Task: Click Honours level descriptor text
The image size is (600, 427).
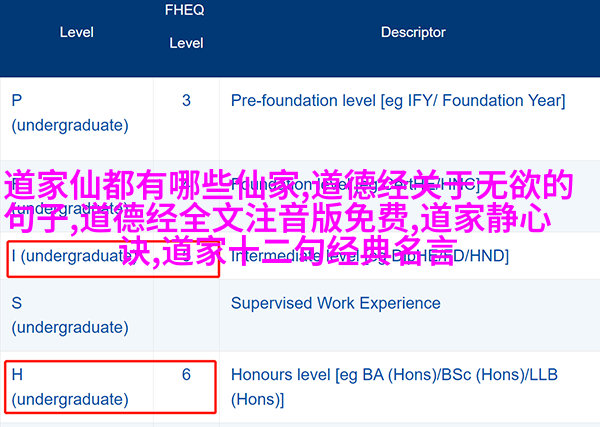Action: pos(395,375)
